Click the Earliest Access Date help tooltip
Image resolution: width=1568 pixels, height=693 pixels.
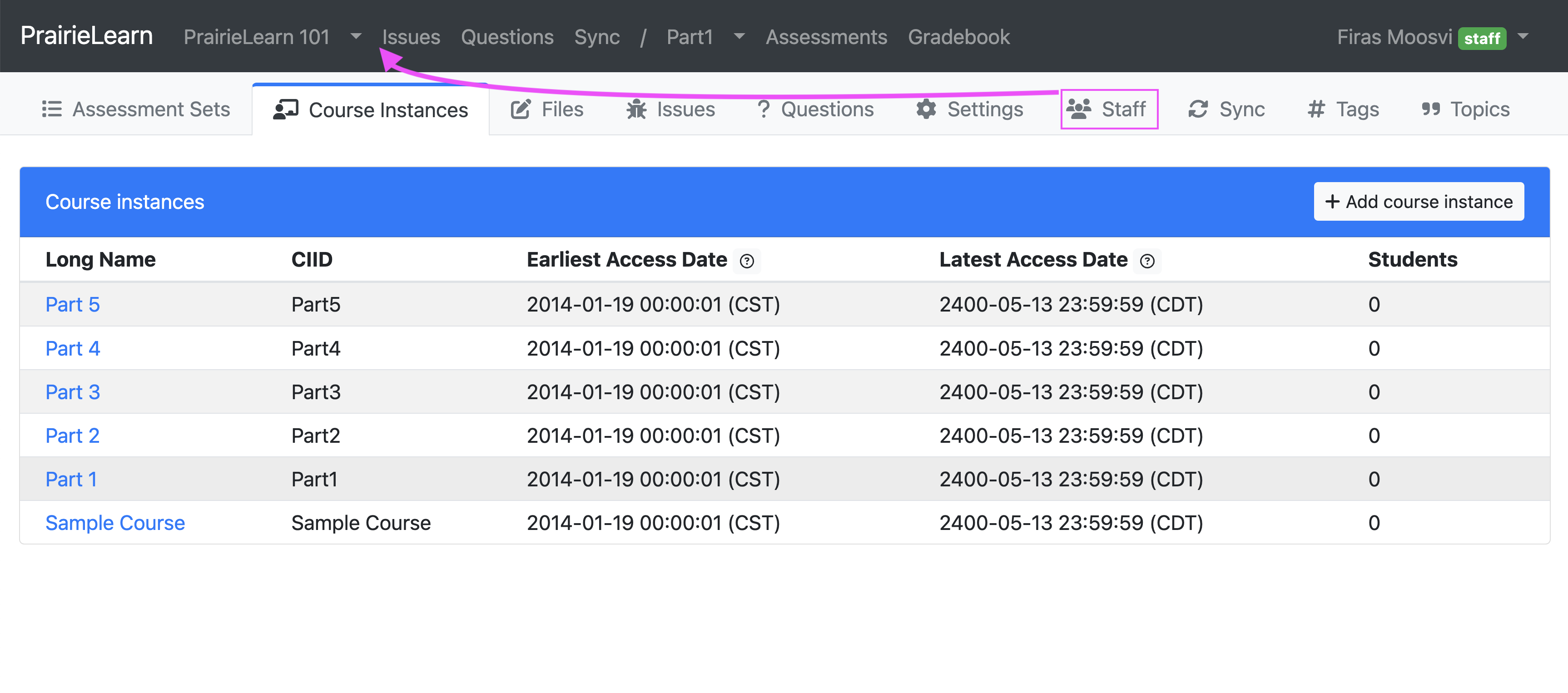point(748,261)
